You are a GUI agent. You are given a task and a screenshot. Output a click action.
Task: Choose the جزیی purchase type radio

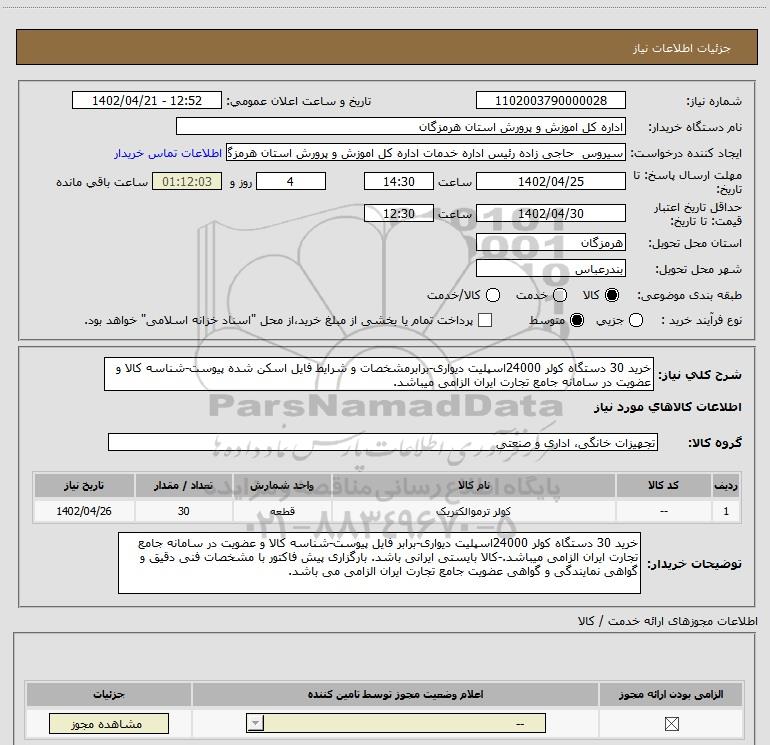[635, 320]
